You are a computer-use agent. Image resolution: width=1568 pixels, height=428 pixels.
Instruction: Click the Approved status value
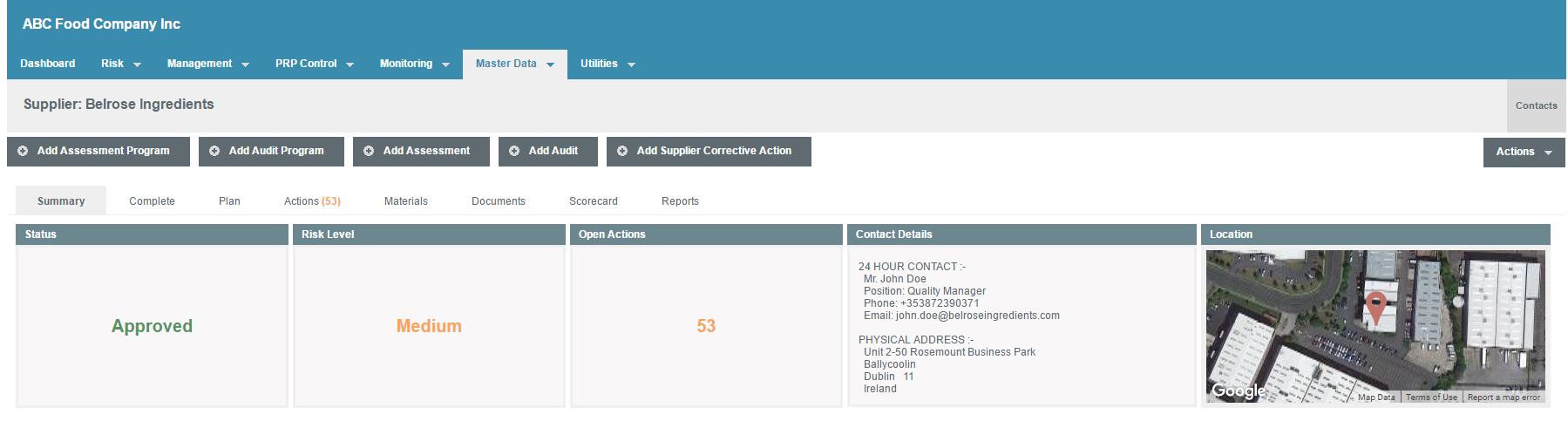[x=152, y=326]
